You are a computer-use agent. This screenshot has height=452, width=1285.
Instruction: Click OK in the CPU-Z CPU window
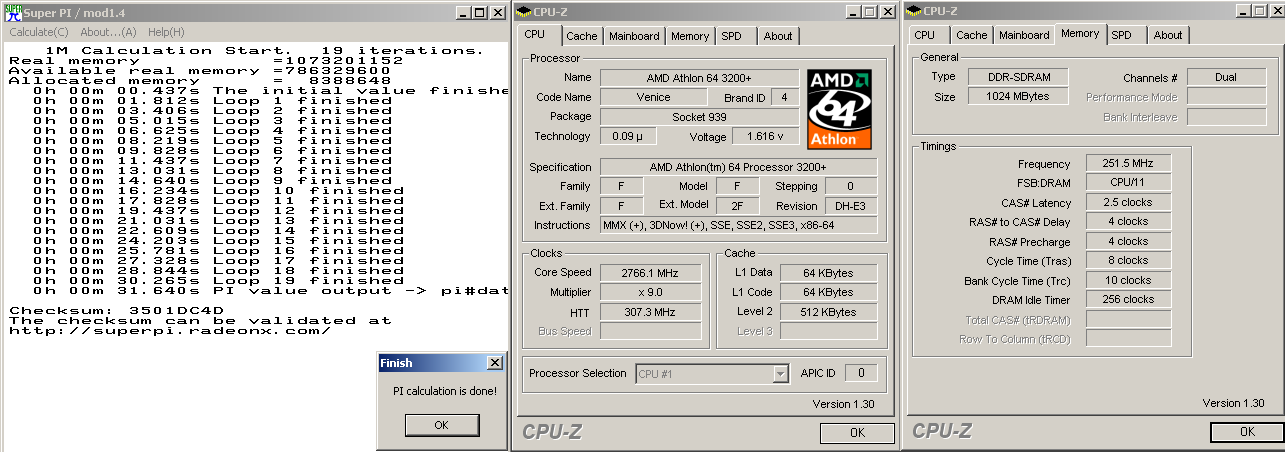857,433
